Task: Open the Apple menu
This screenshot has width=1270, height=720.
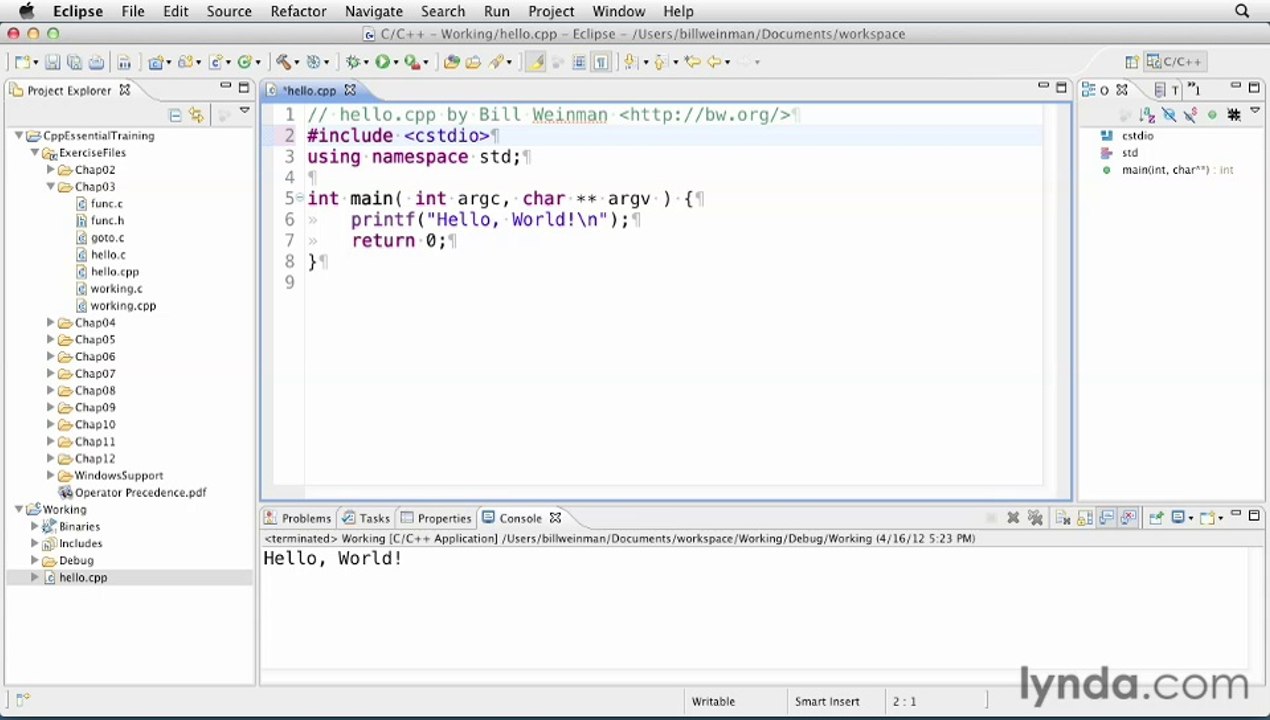Action: click(x=26, y=11)
